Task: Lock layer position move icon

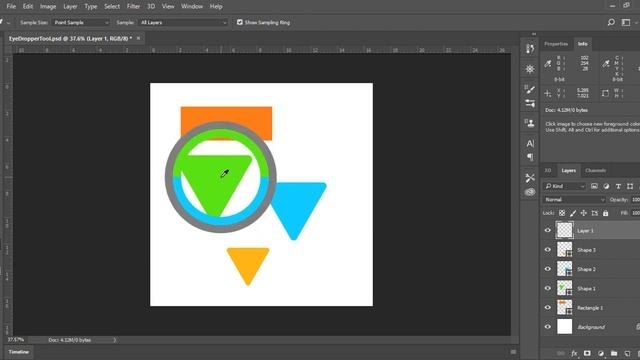Action: click(x=584, y=213)
